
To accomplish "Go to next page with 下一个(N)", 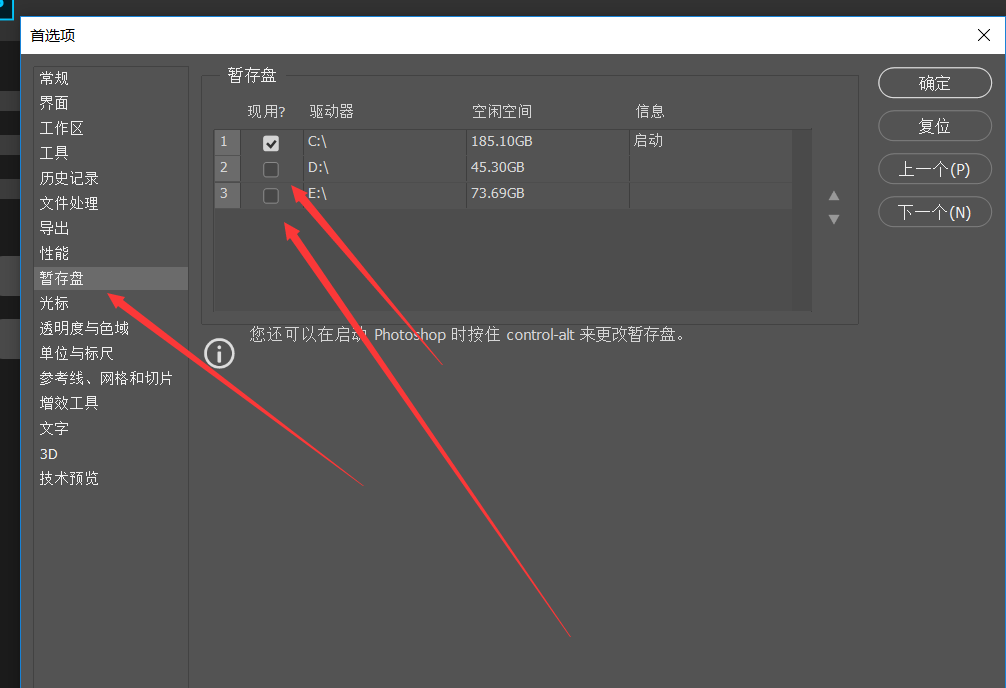I will click(935, 212).
